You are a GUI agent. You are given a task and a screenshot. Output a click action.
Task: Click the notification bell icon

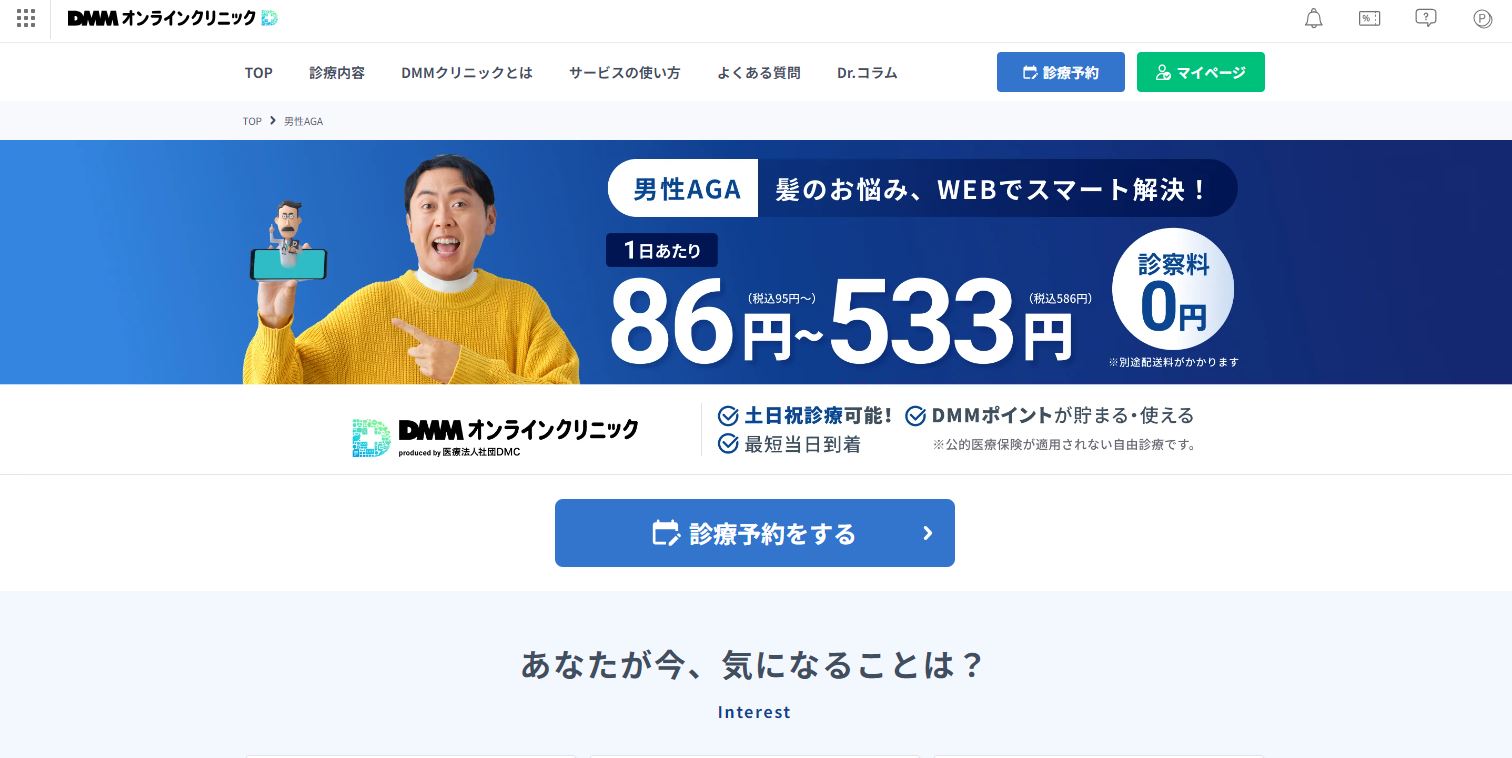[1314, 18]
